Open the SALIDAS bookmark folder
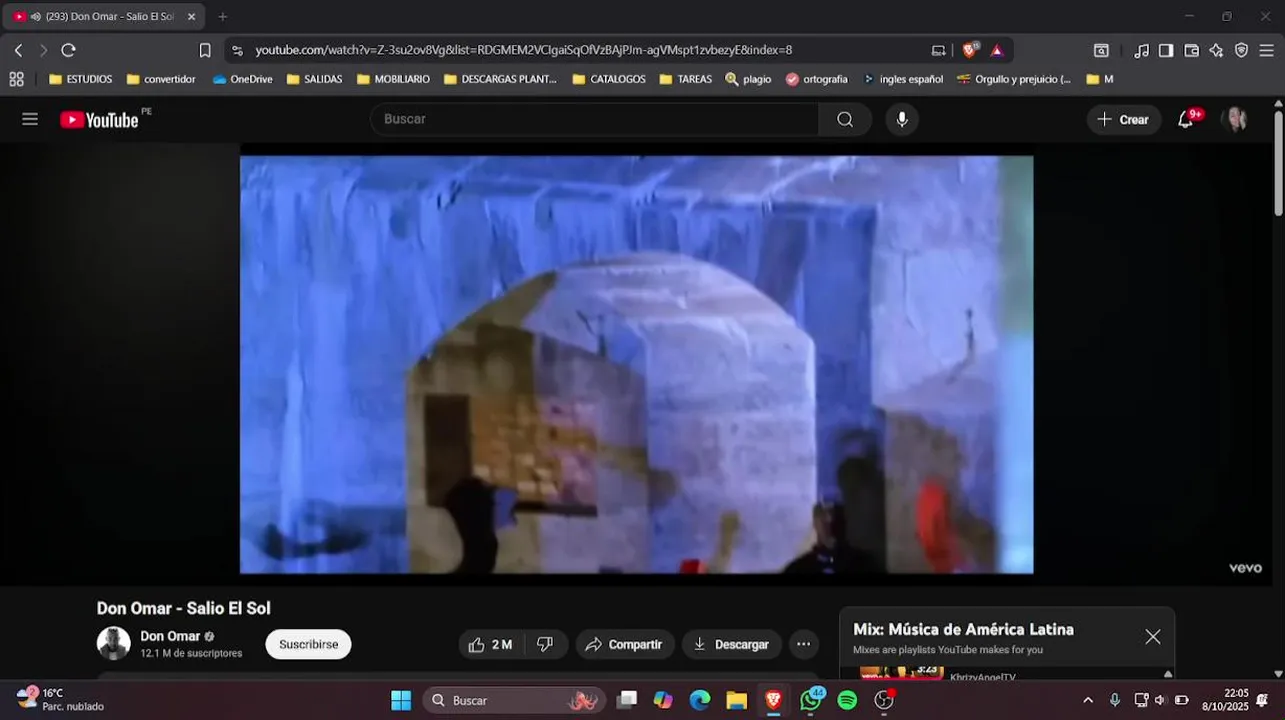The image size is (1285, 720). point(315,79)
